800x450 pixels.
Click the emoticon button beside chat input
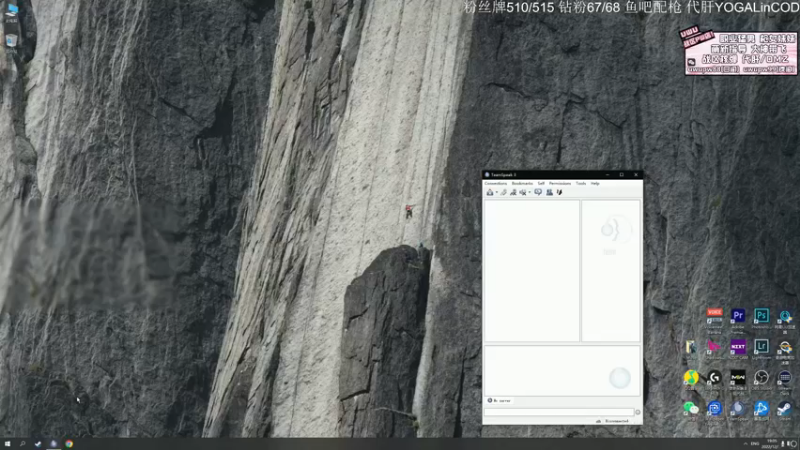(638, 412)
